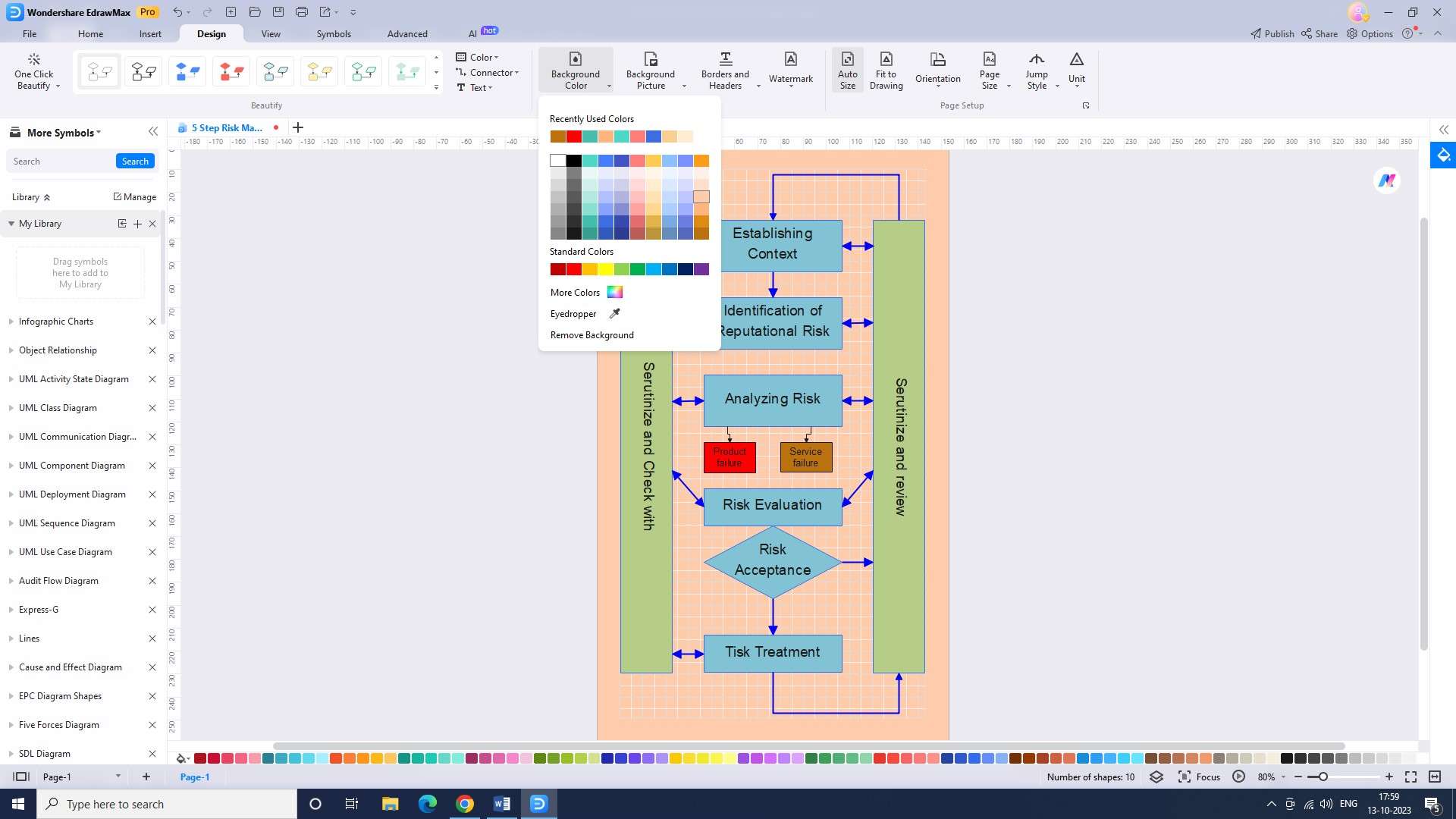Viewport: 1456px width, 819px height.
Task: Open the More Symbols dropdown
Action: tap(64, 133)
